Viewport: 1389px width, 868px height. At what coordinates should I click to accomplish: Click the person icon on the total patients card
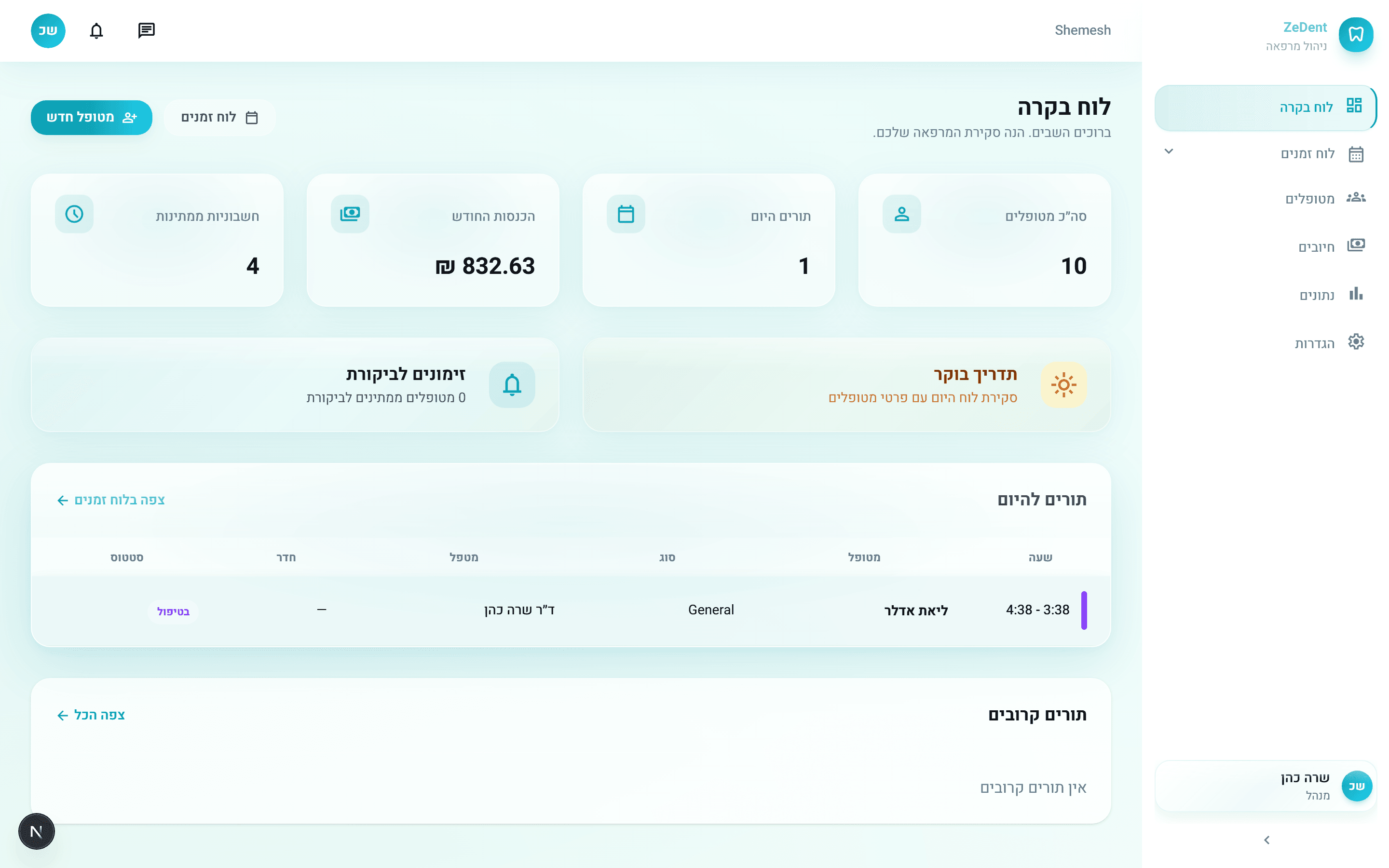point(902,214)
